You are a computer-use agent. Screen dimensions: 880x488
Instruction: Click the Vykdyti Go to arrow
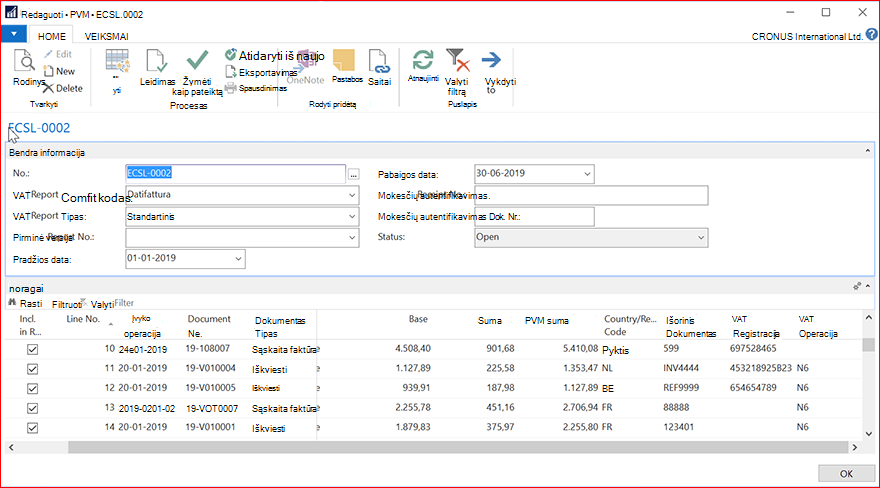click(492, 59)
